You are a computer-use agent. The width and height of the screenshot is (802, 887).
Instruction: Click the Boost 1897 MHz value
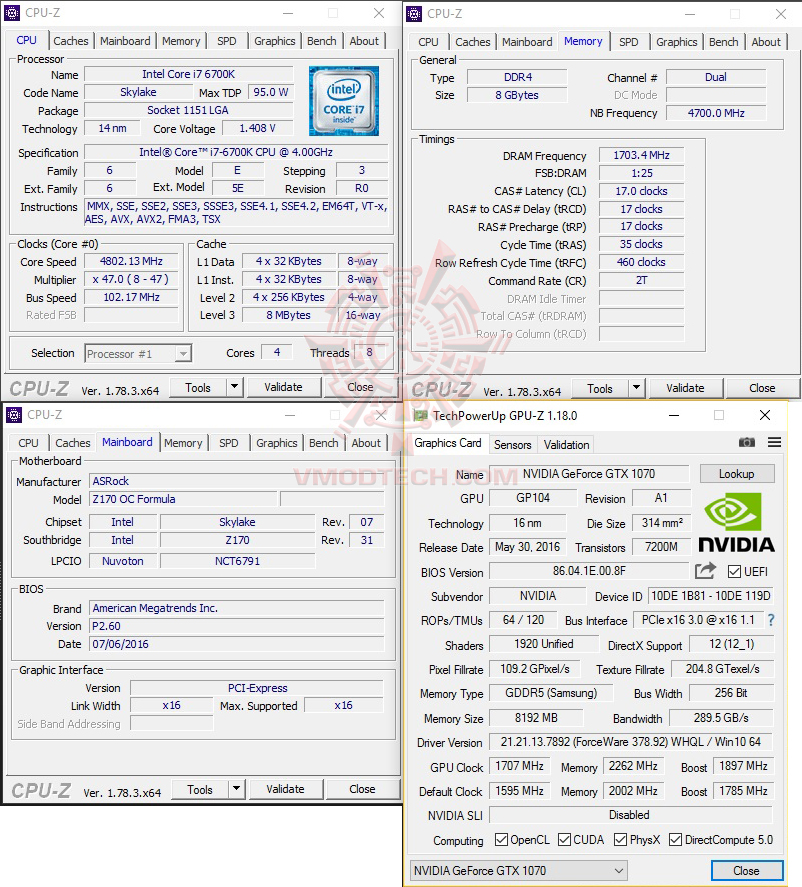point(743,766)
